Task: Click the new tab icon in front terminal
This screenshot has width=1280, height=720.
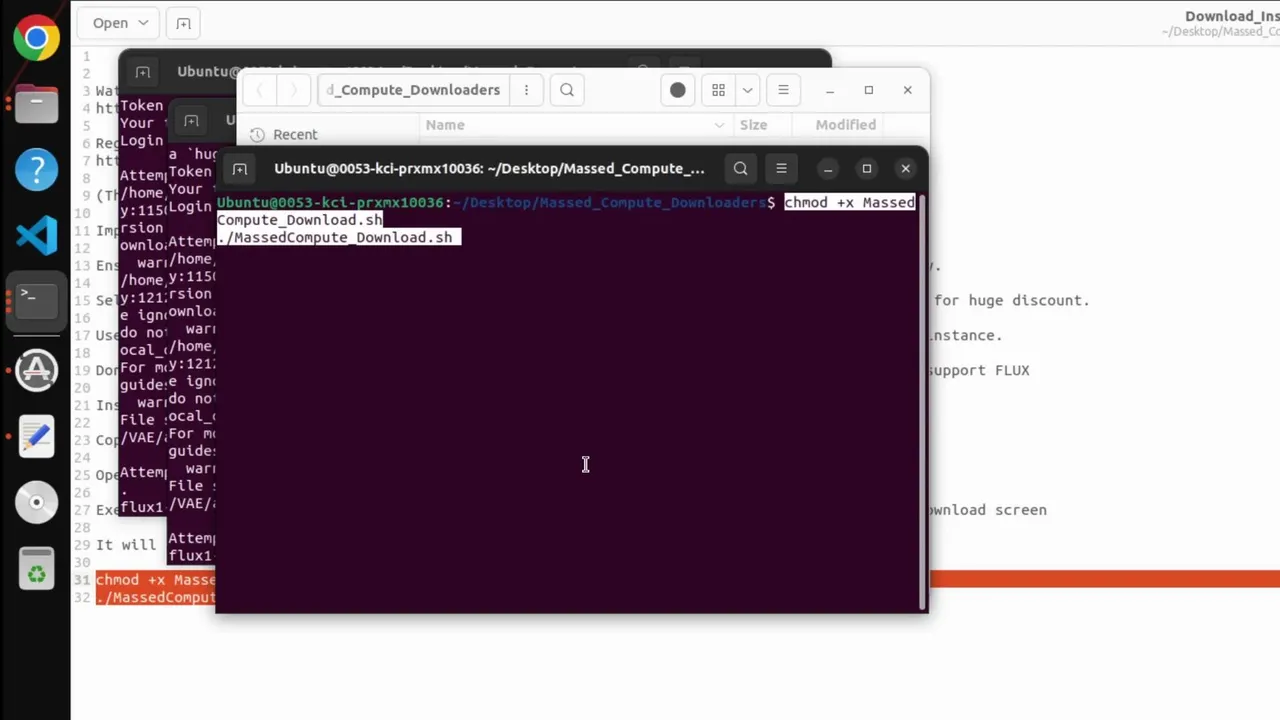Action: (240, 169)
